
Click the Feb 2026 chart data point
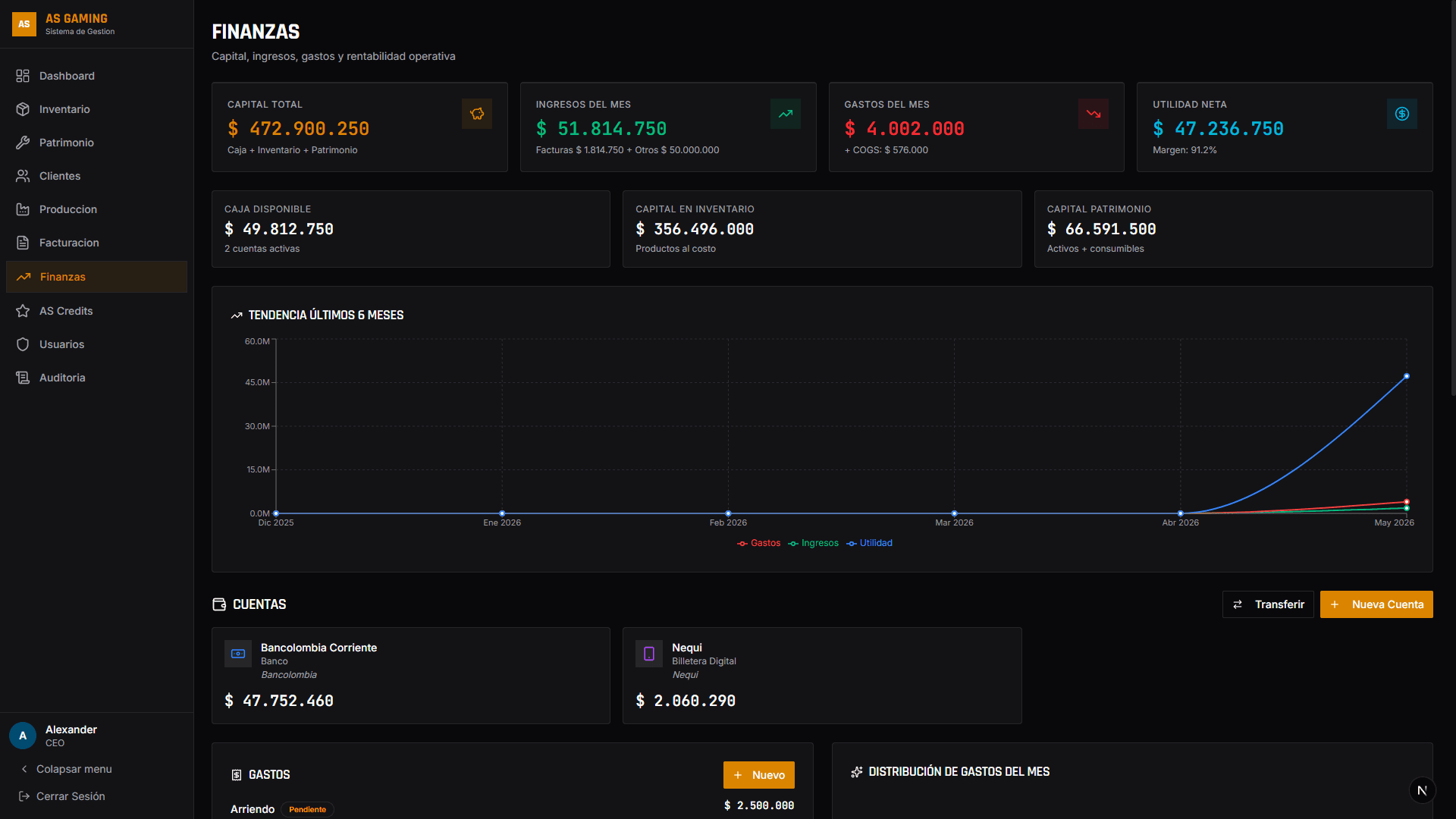(728, 513)
